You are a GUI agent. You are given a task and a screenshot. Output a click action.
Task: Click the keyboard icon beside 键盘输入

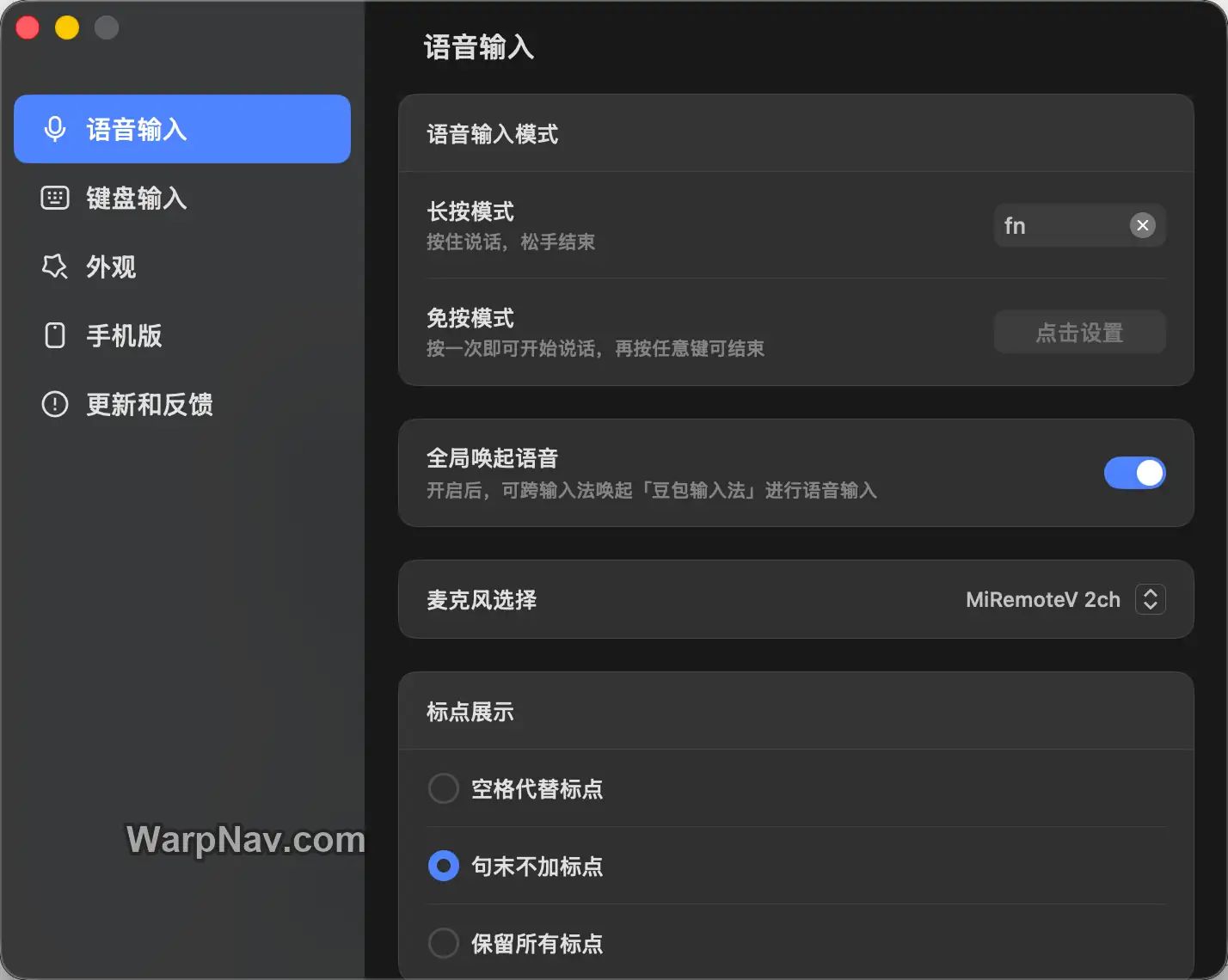pyautogui.click(x=55, y=198)
